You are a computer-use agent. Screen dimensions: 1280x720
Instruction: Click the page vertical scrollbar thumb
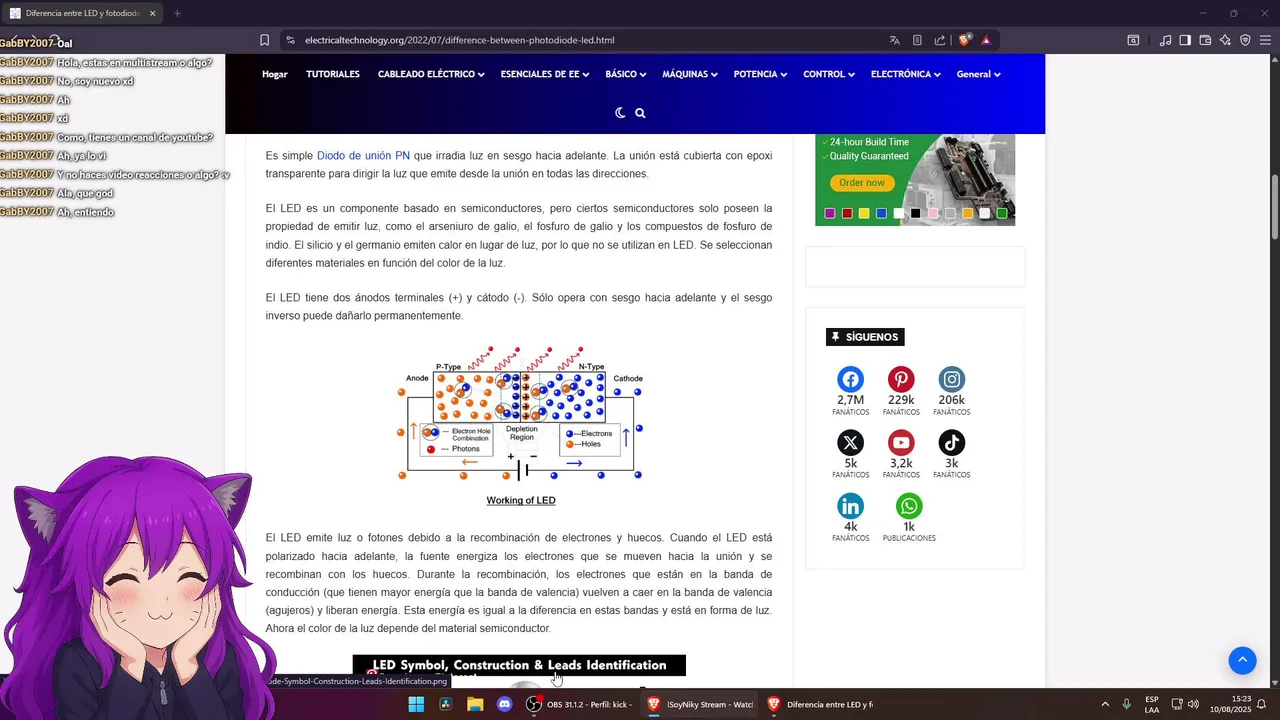click(x=1275, y=207)
